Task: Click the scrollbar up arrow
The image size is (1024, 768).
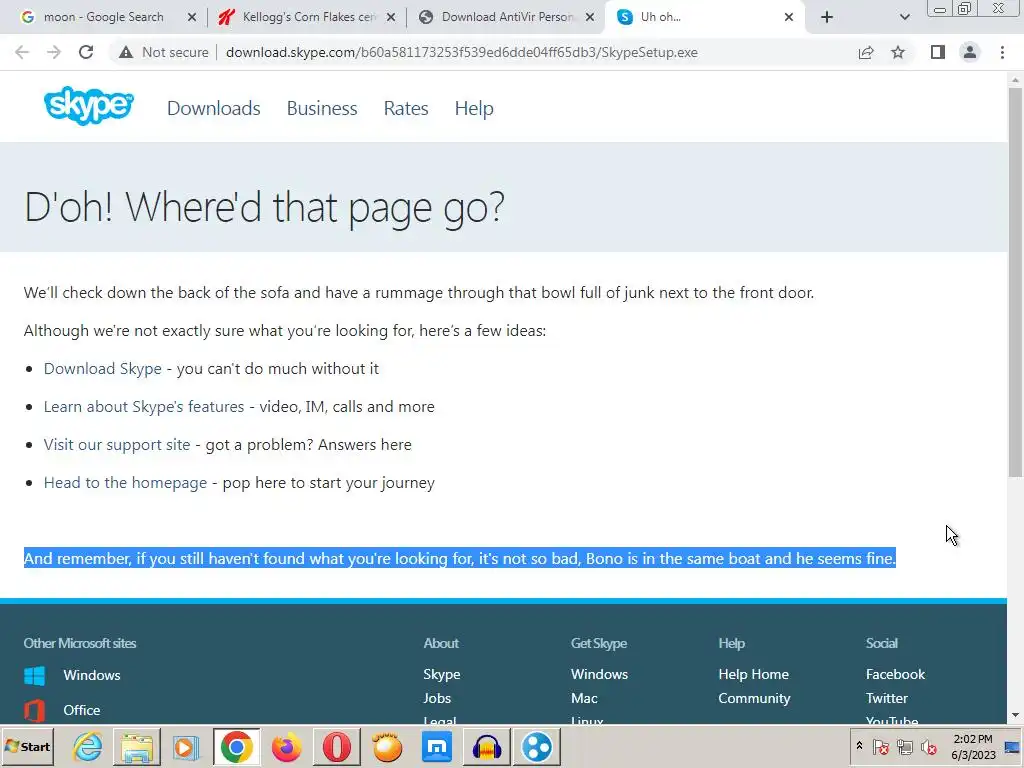Action: (1015, 80)
